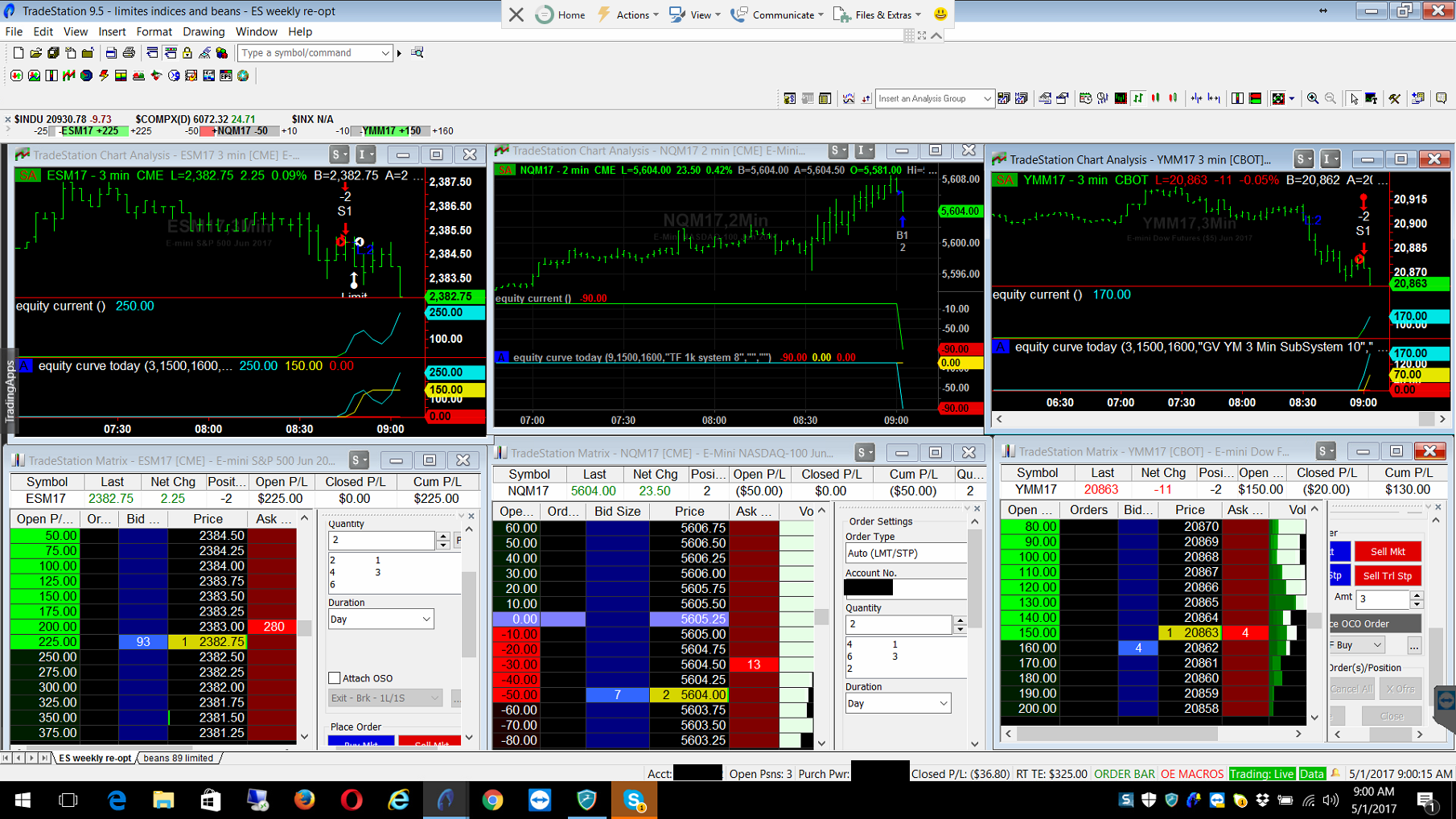Switch to the beans 89 limited tab
Image resolution: width=1456 pixels, height=819 pixels.
pos(179,758)
